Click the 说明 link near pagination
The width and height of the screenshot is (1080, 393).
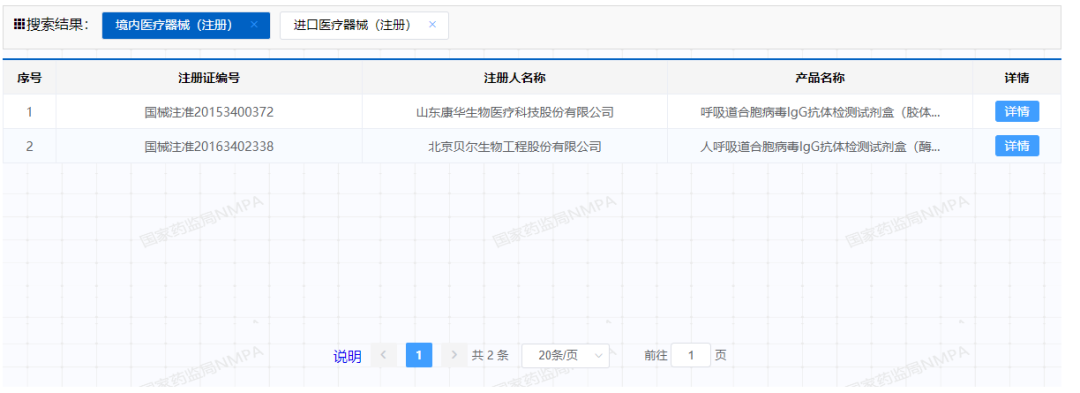point(347,357)
